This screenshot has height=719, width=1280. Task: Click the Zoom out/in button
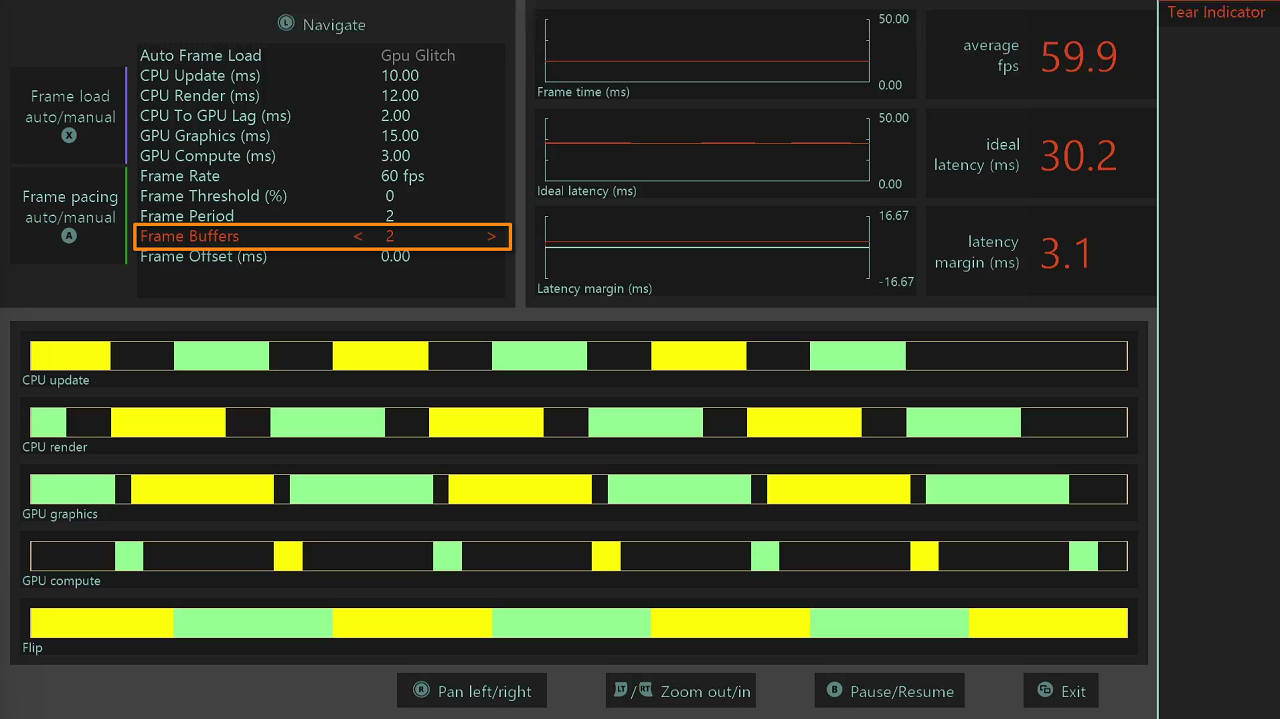pos(680,690)
